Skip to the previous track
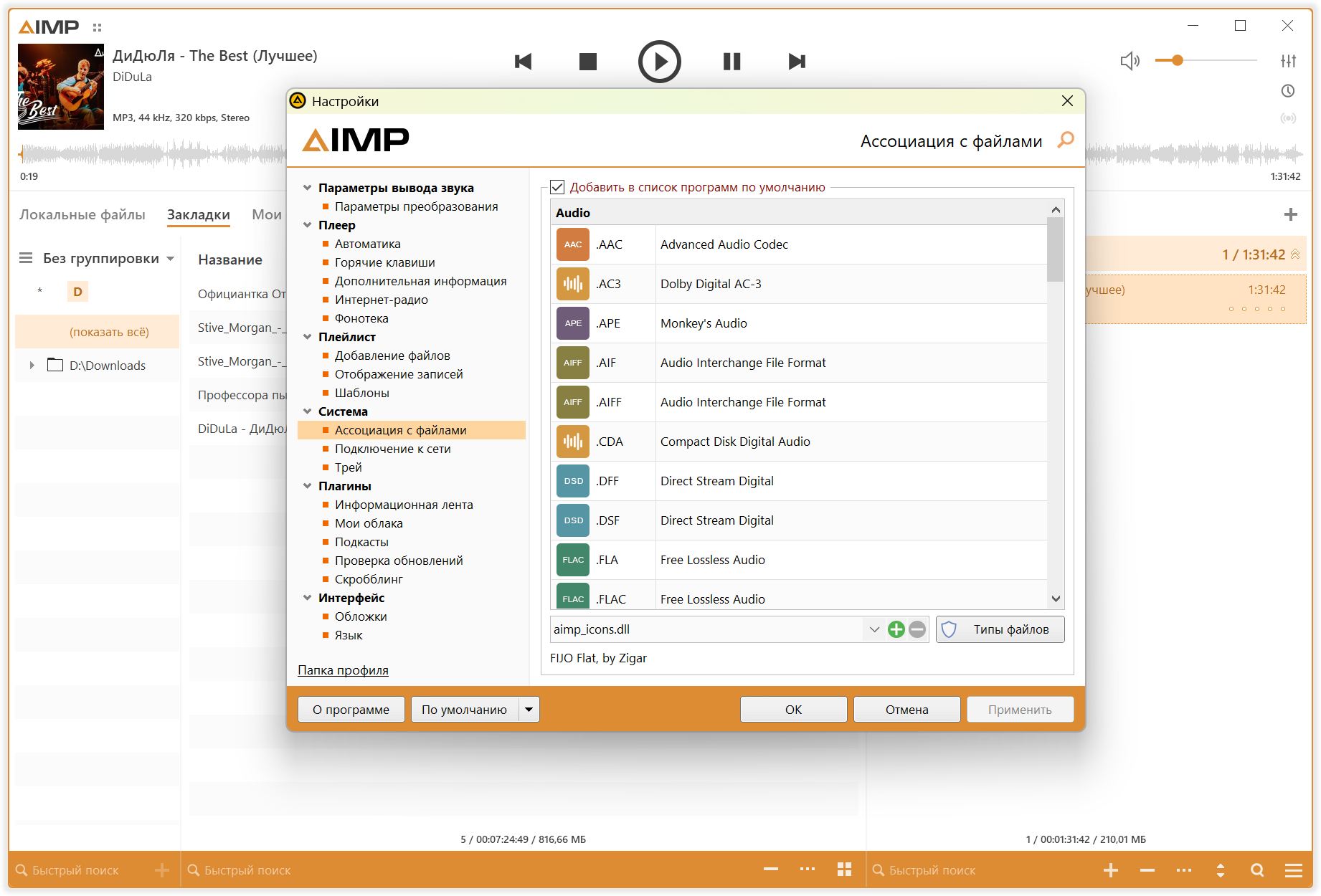The width and height of the screenshot is (1321, 896). [524, 62]
